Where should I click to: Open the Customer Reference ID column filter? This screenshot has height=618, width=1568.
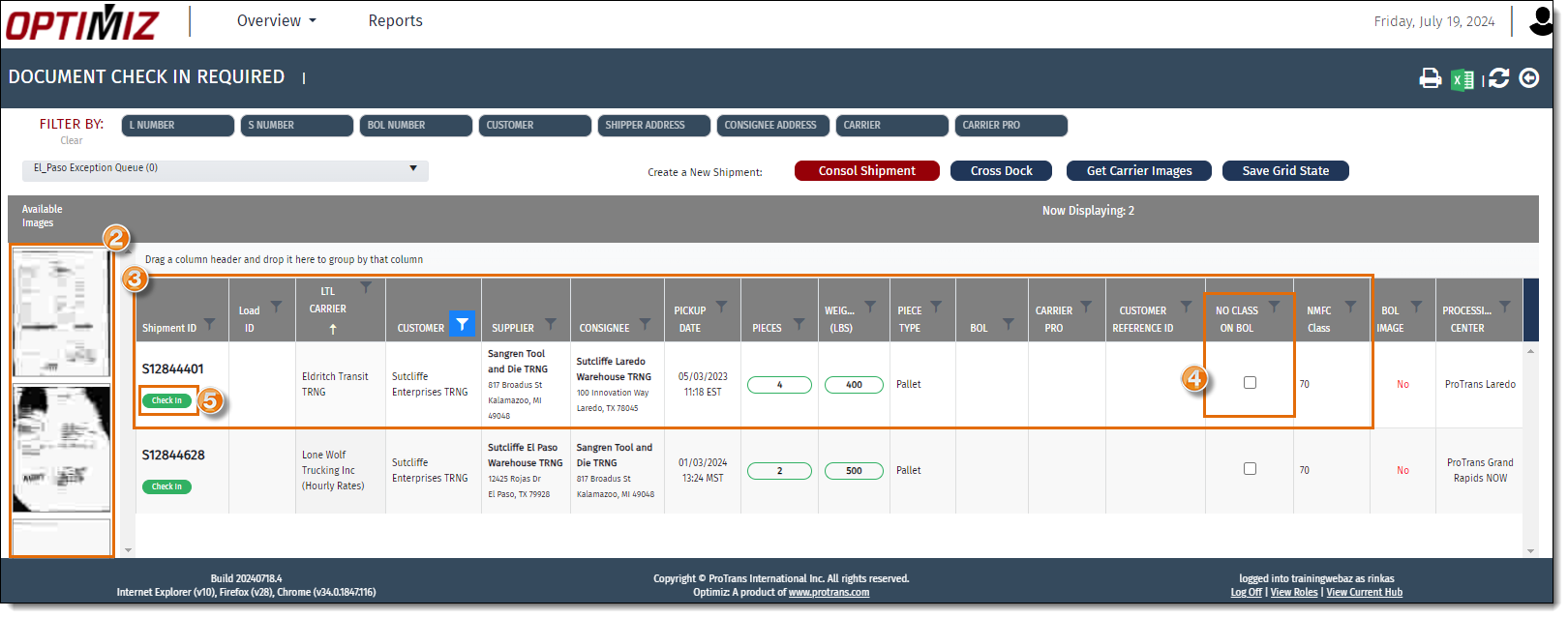(x=1186, y=307)
